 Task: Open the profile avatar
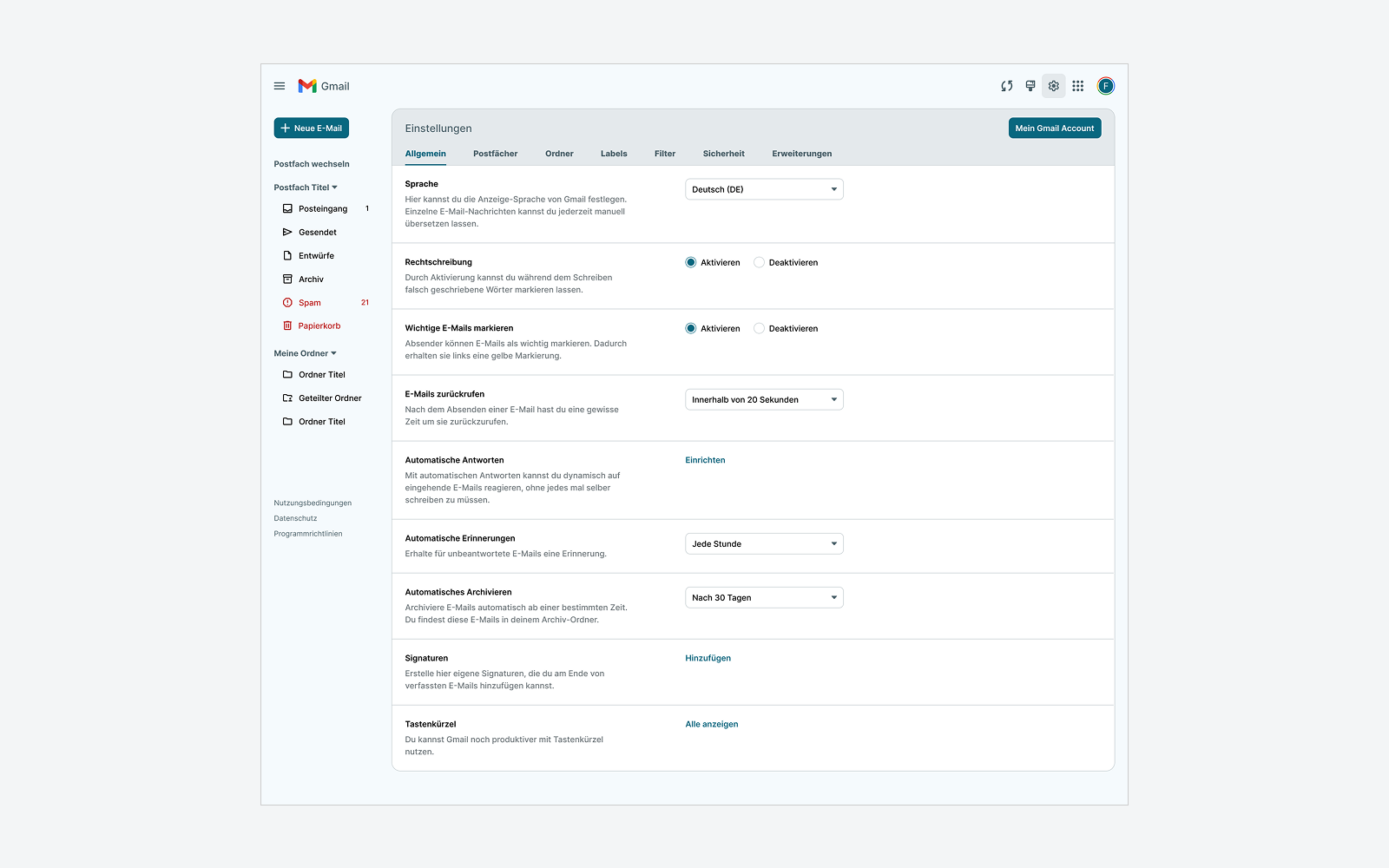coord(1105,86)
